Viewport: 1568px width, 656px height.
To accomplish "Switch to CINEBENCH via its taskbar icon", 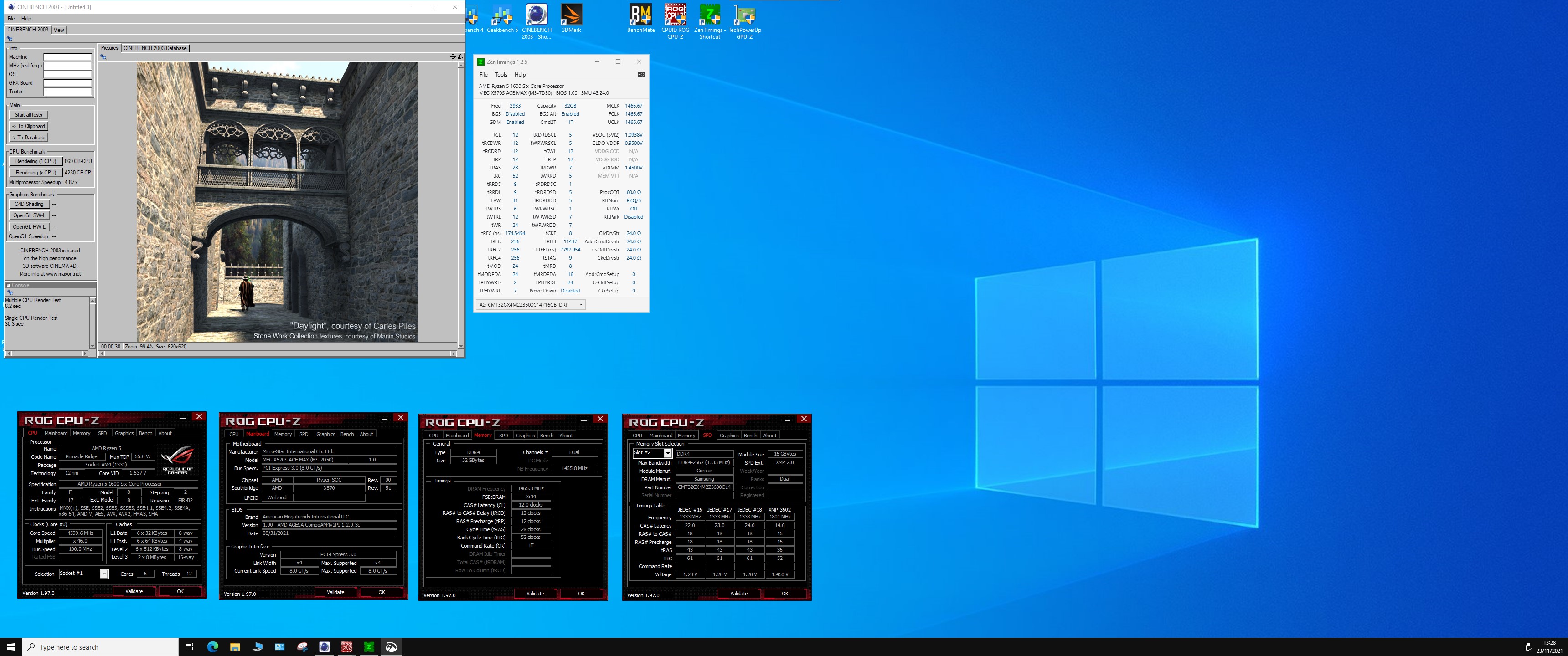I will 325,647.
